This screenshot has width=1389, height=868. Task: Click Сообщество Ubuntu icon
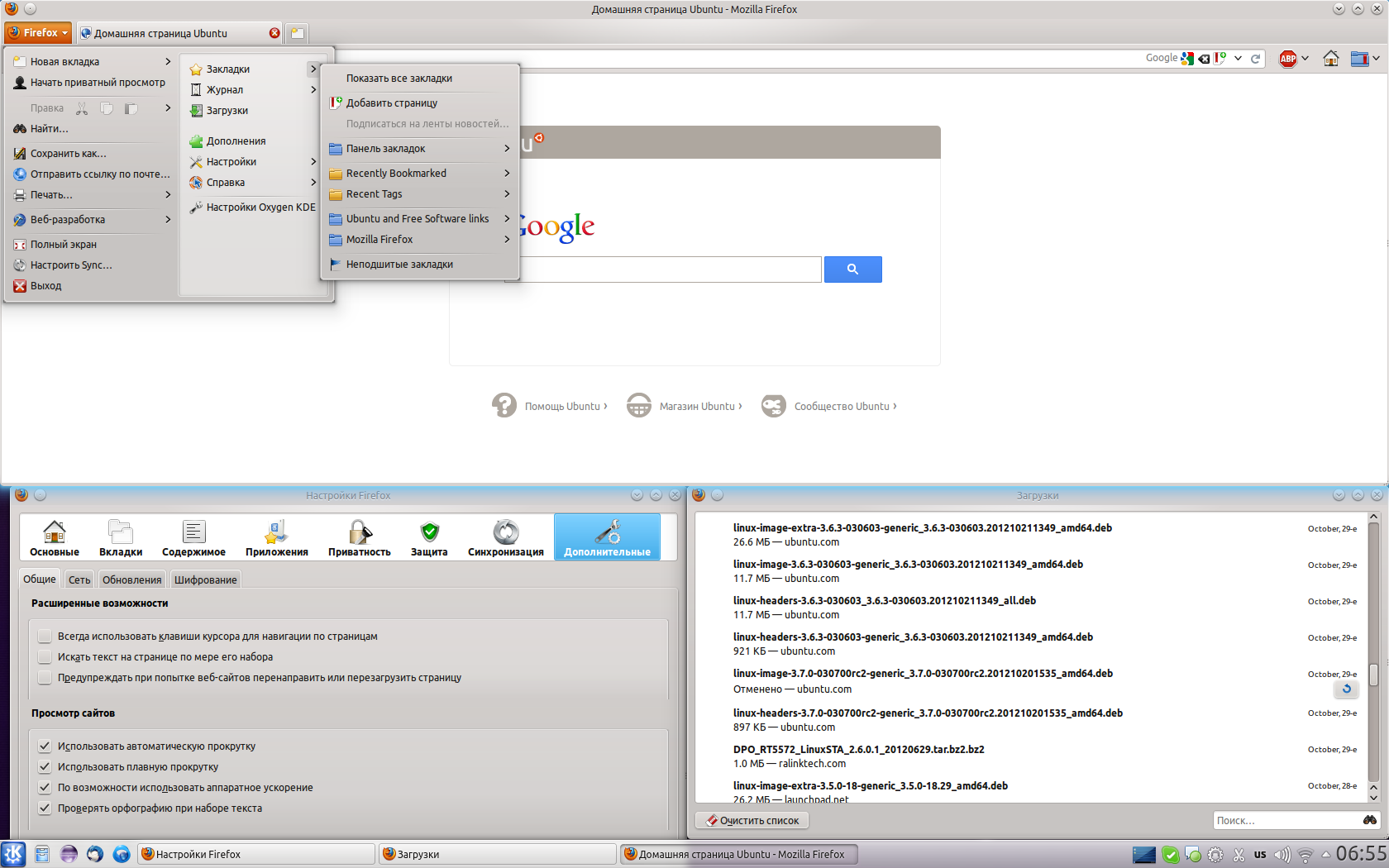(774, 406)
